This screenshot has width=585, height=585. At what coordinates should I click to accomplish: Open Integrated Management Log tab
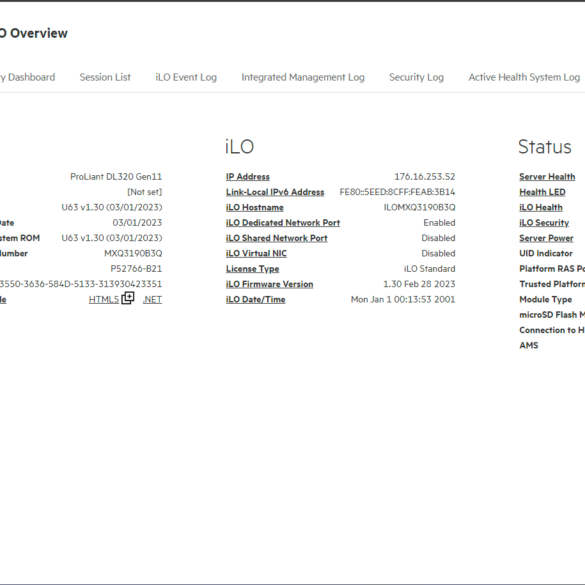[303, 77]
